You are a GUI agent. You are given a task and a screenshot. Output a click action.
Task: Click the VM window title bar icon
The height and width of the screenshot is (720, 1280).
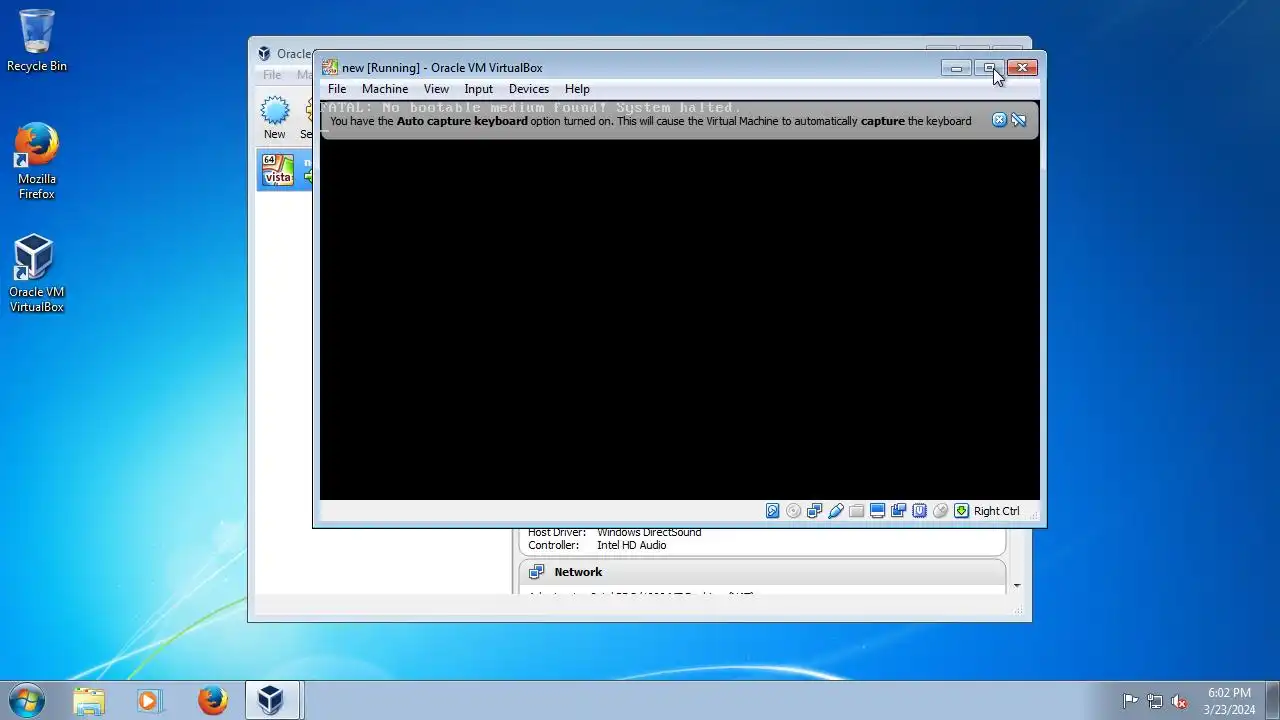pos(330,68)
